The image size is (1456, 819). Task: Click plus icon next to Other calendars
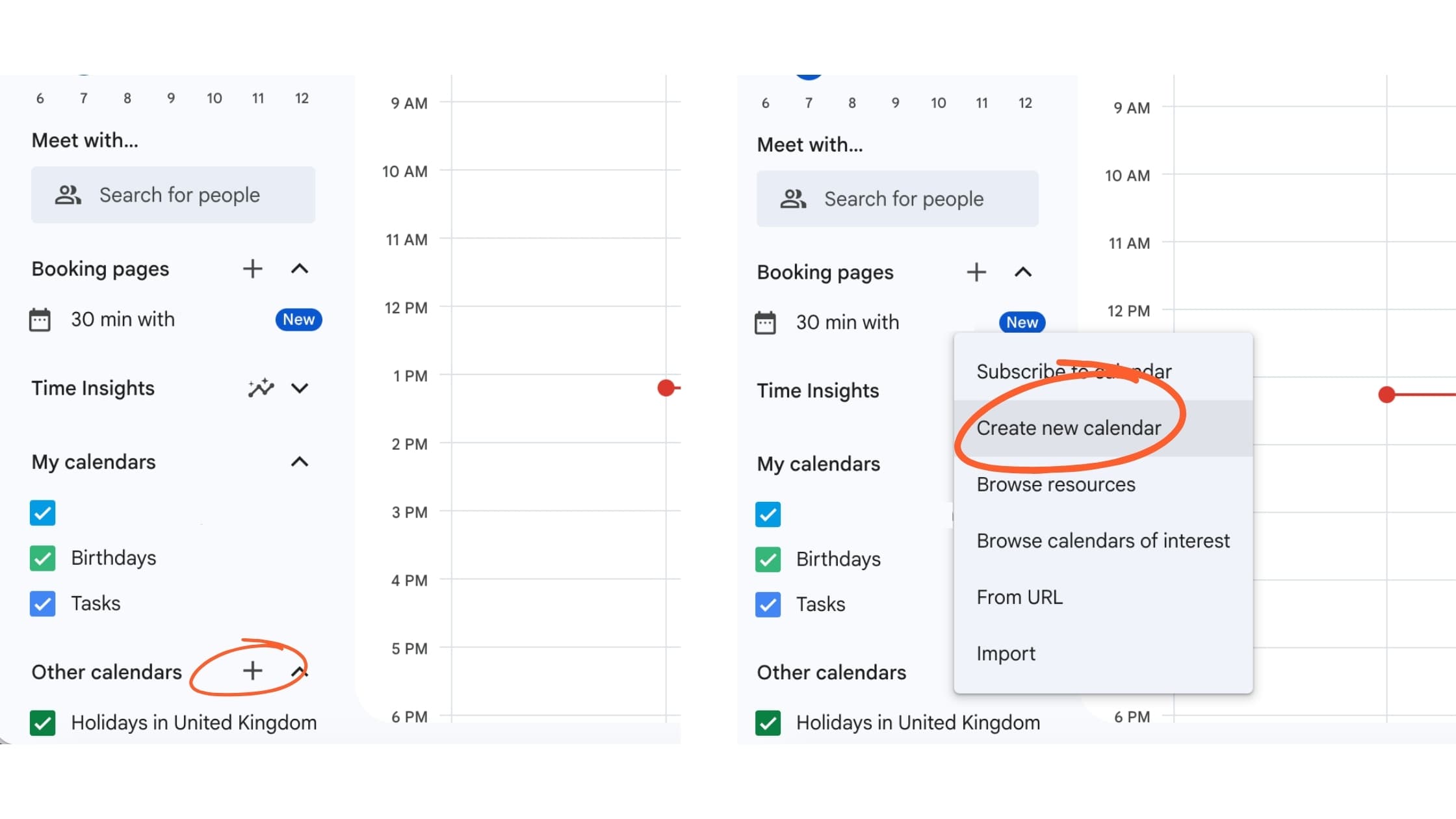[x=252, y=670]
